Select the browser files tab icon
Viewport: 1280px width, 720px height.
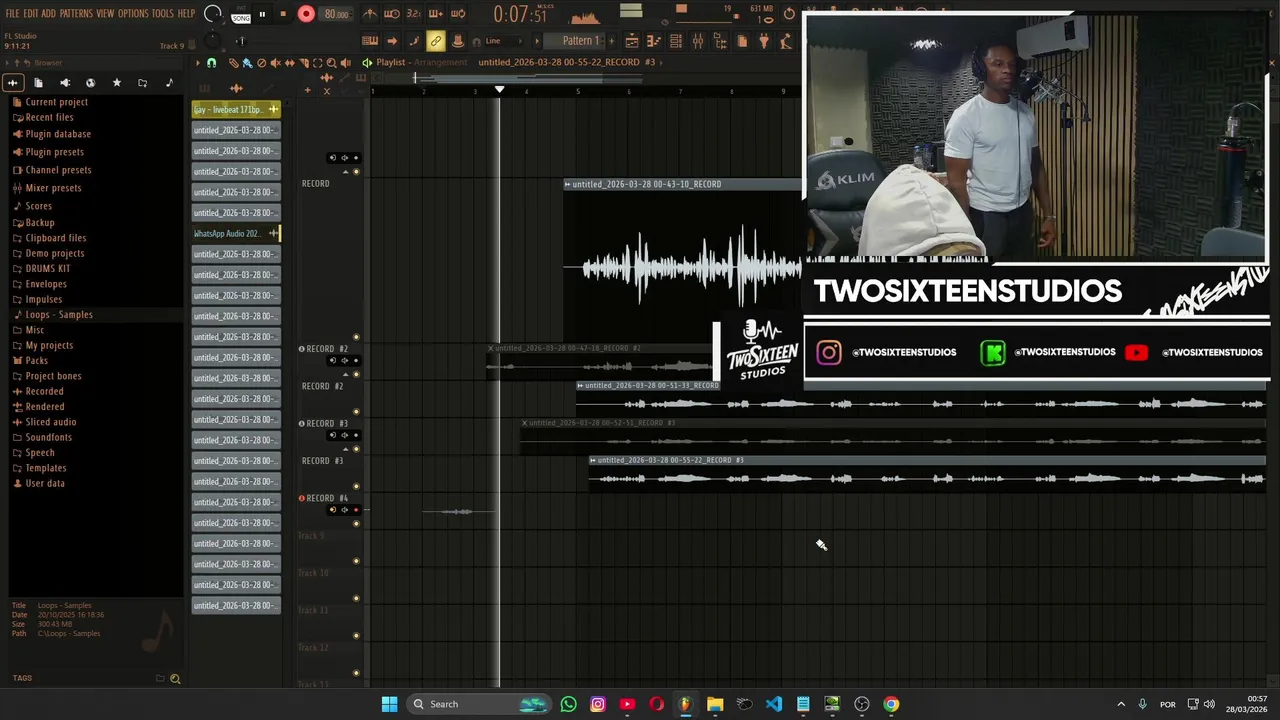[x=38, y=83]
